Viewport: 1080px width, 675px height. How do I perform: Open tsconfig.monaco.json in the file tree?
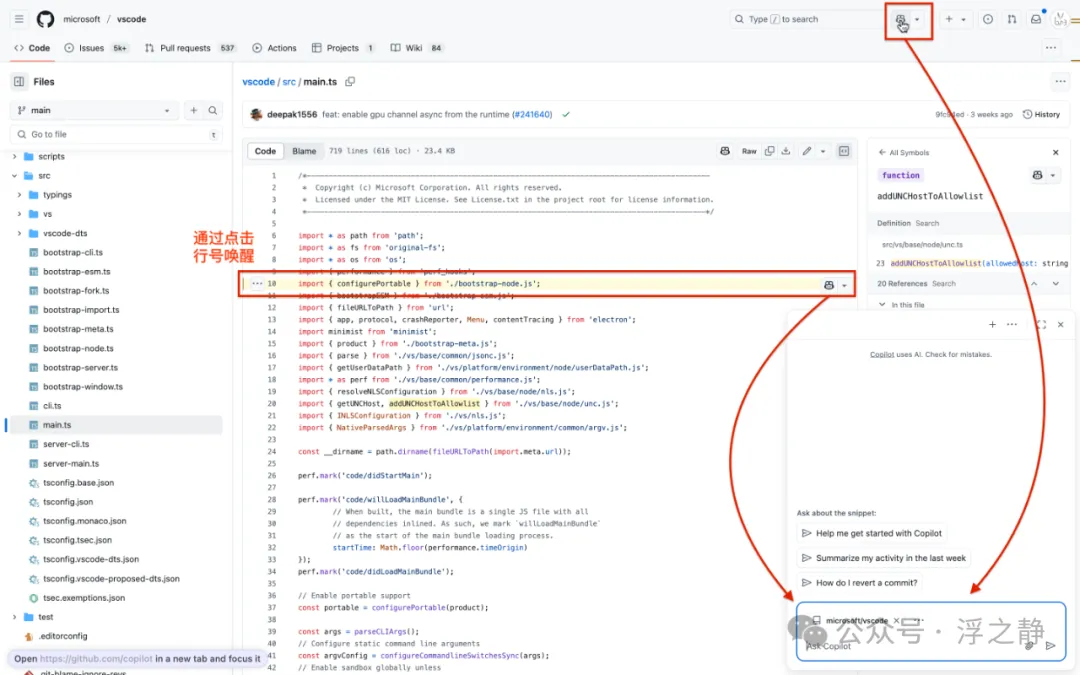85,521
